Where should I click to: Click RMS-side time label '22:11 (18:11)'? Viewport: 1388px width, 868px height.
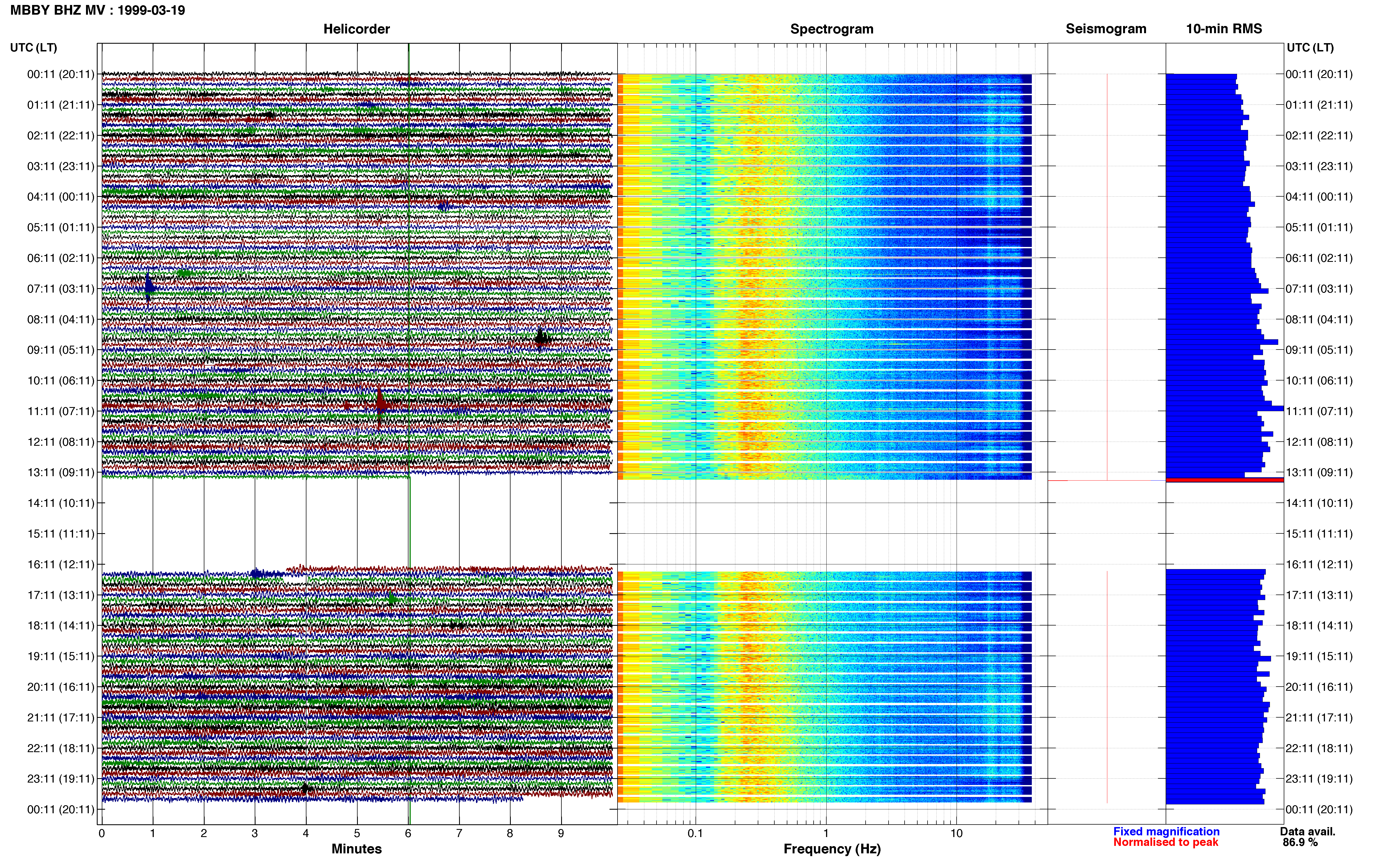[1319, 748]
